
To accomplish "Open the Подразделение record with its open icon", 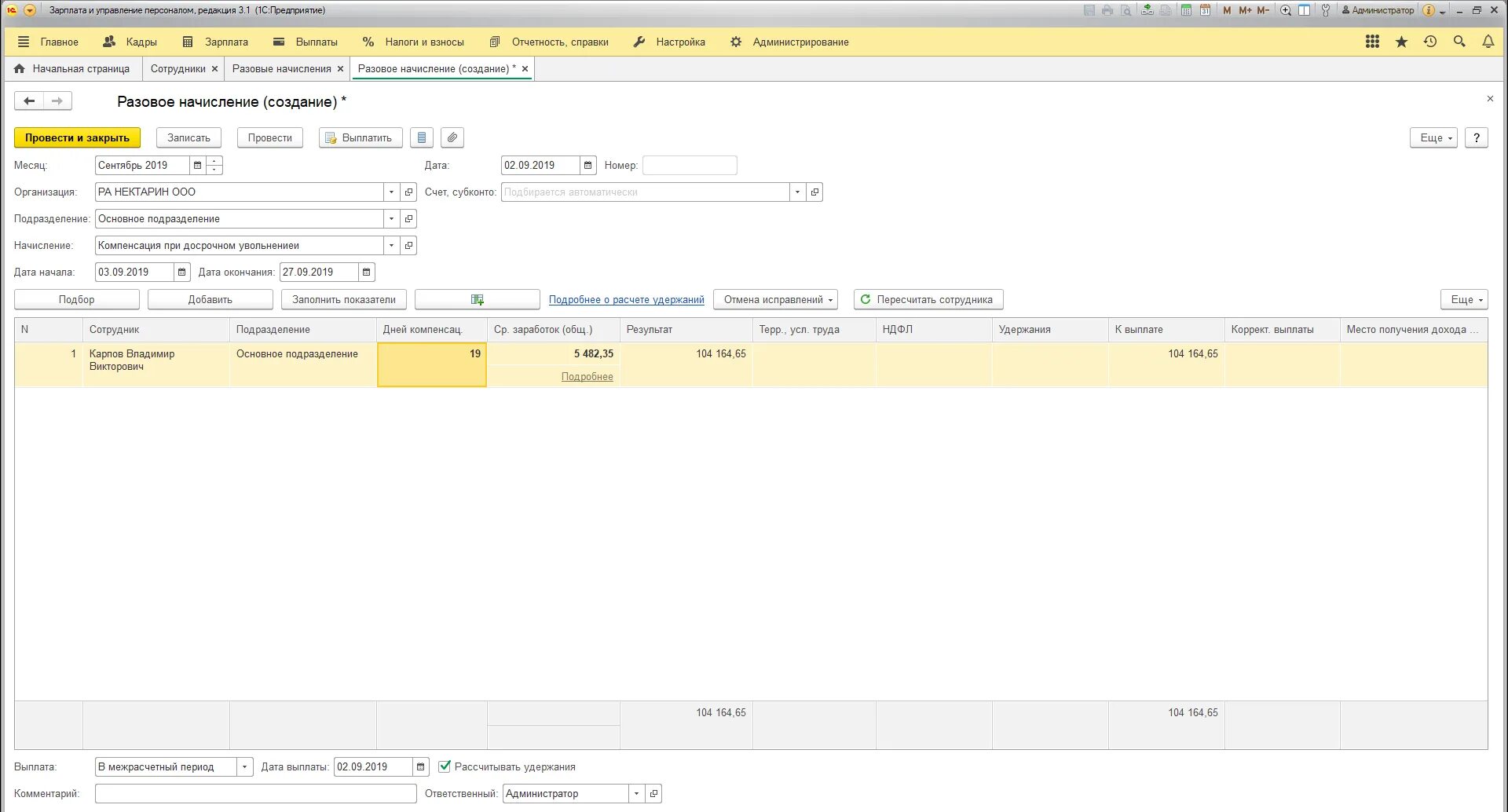I will coord(408,218).
